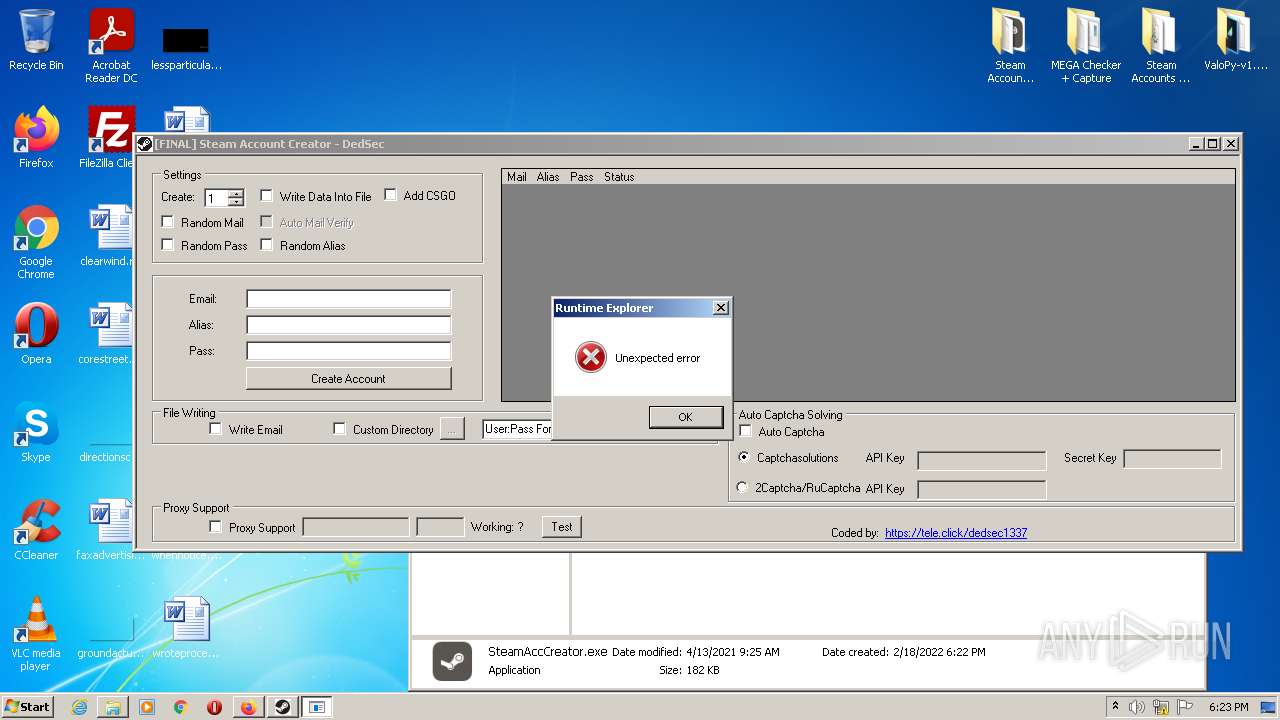1280x720 pixels.
Task: Enable the Random Alias checkbox
Action: coord(267,245)
